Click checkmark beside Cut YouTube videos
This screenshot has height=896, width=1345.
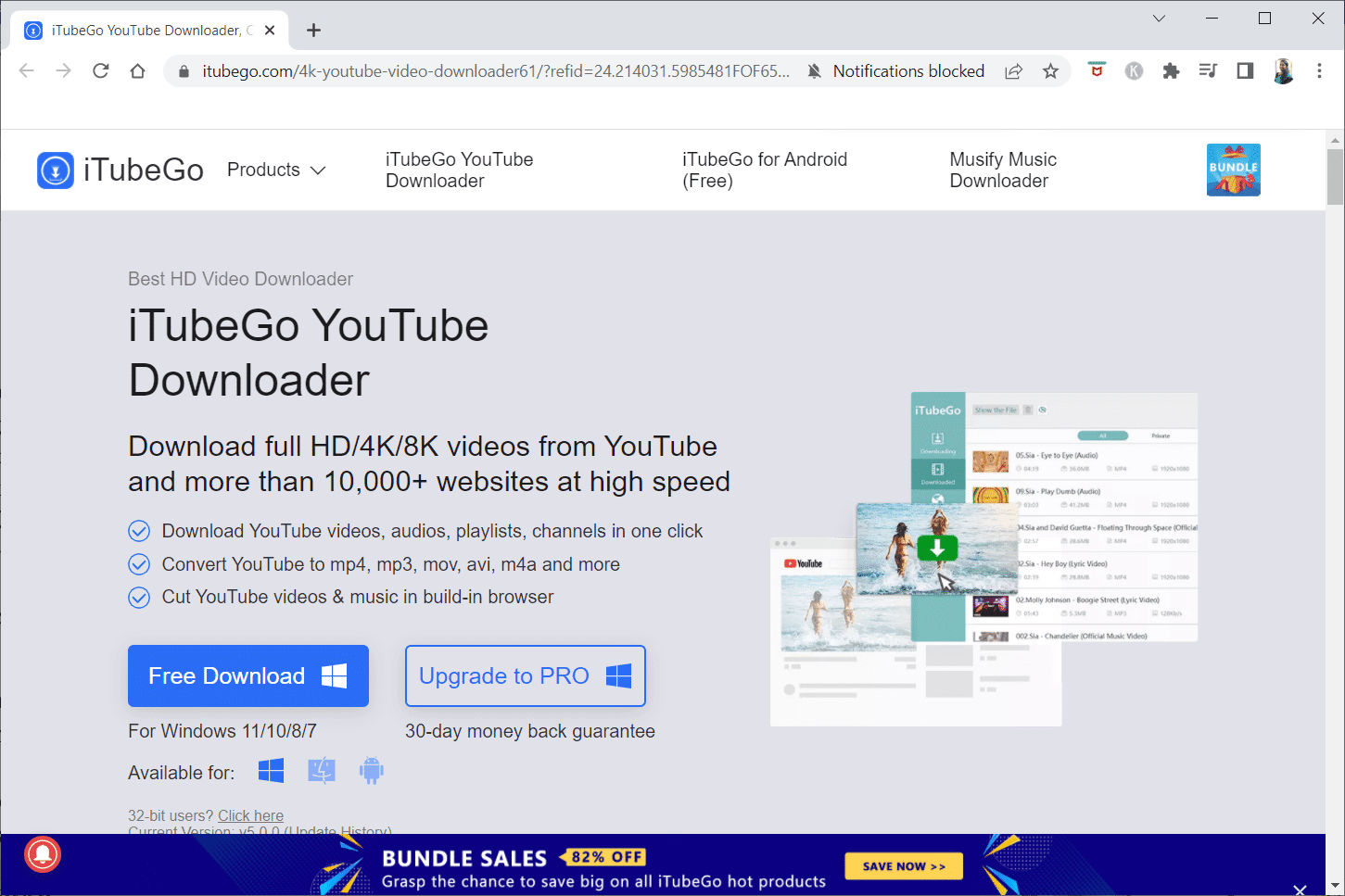pos(139,598)
